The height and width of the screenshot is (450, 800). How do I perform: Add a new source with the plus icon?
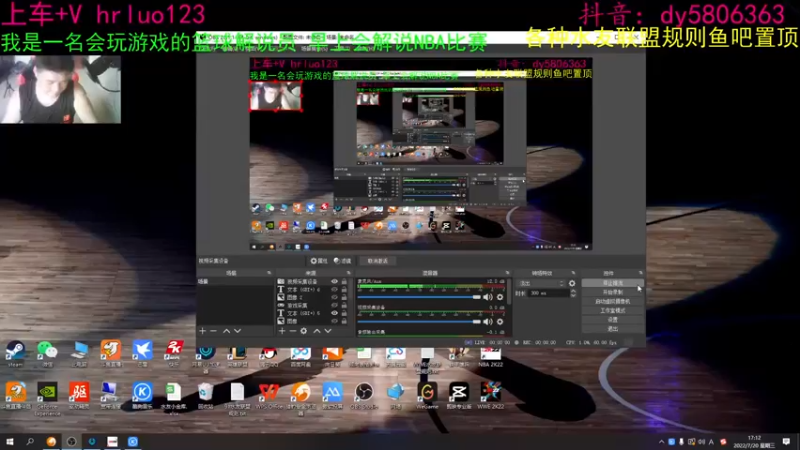(282, 331)
